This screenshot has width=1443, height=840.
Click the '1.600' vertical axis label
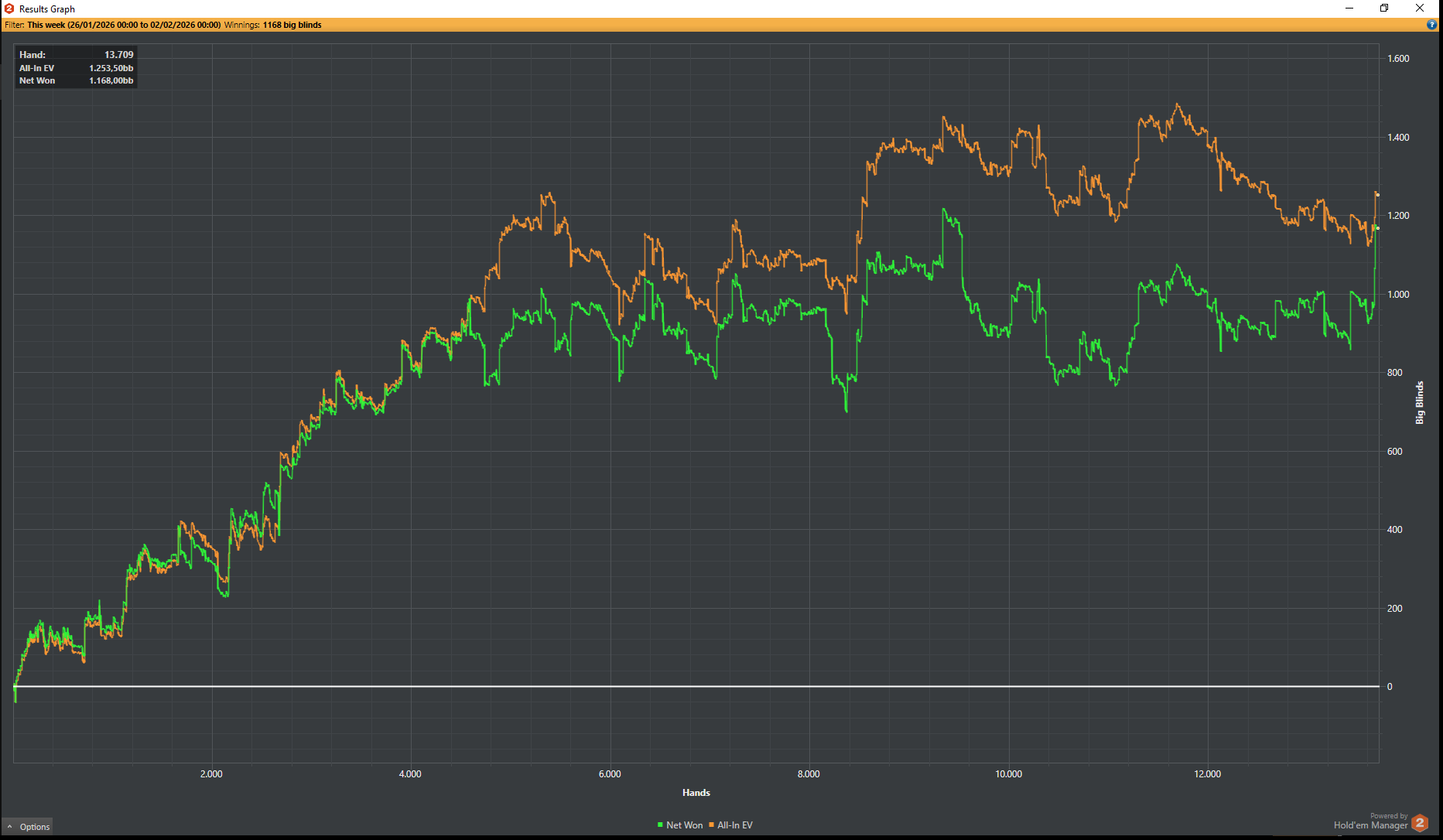point(1398,59)
